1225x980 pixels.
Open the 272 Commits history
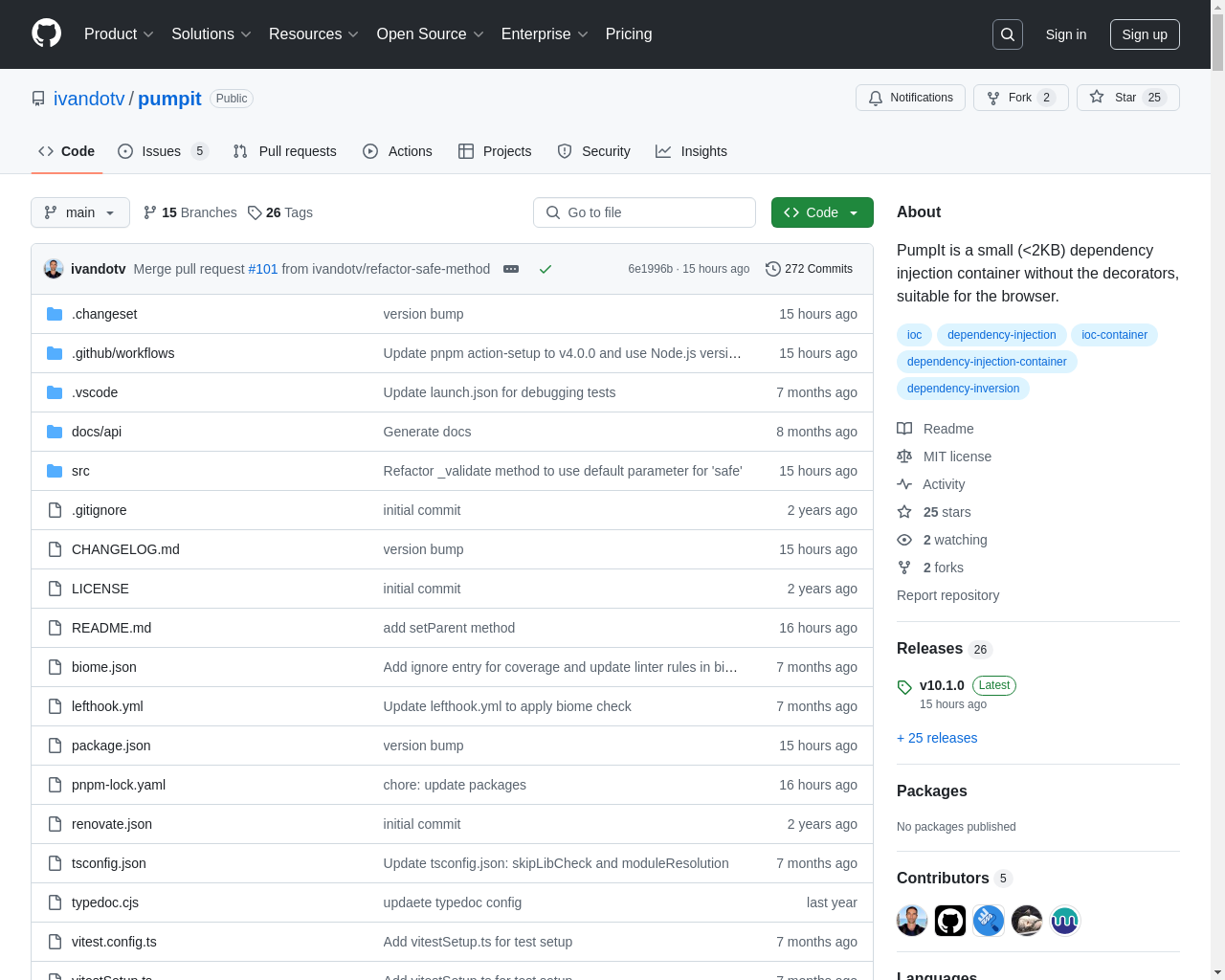click(x=809, y=269)
